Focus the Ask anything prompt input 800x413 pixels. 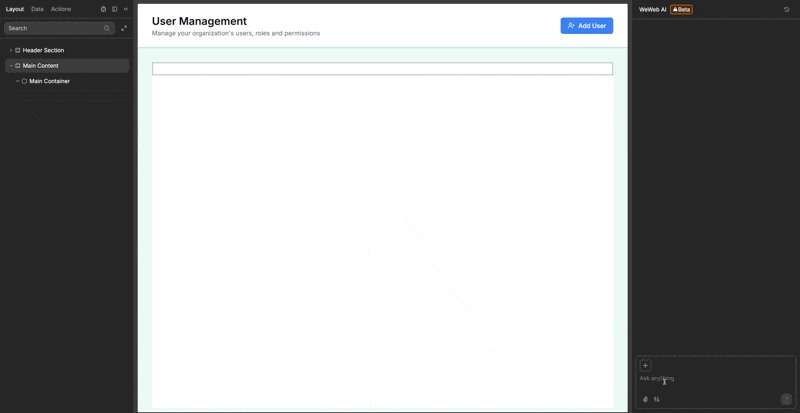click(x=715, y=378)
